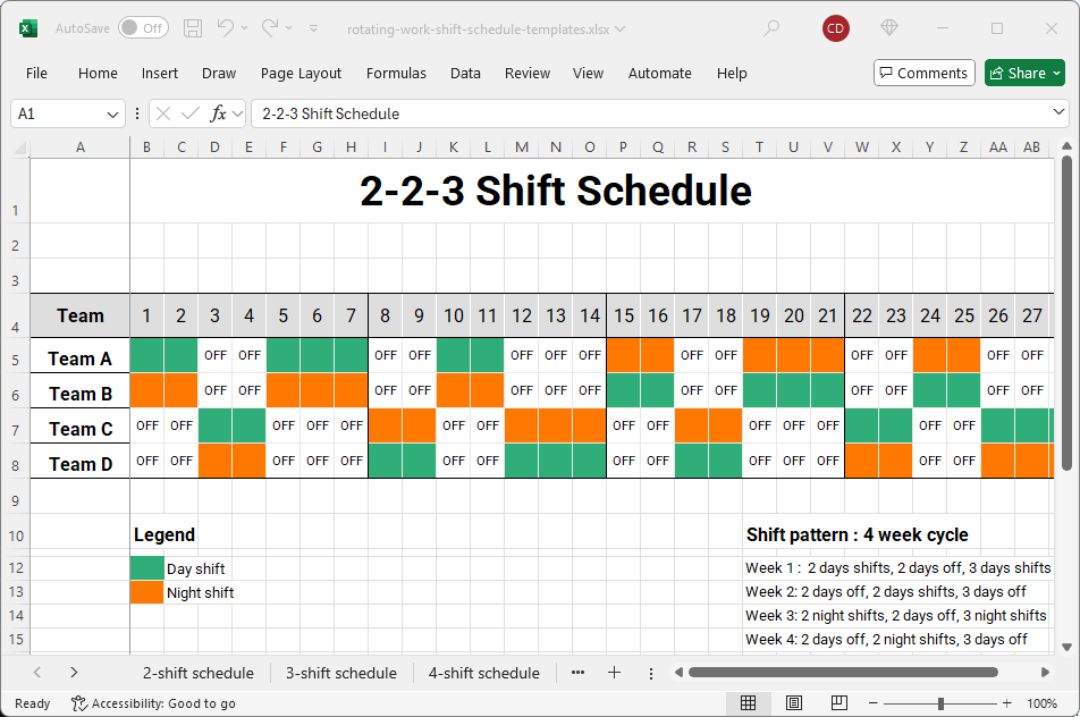
Task: Click the zoom slider handle
Action: pos(941,703)
